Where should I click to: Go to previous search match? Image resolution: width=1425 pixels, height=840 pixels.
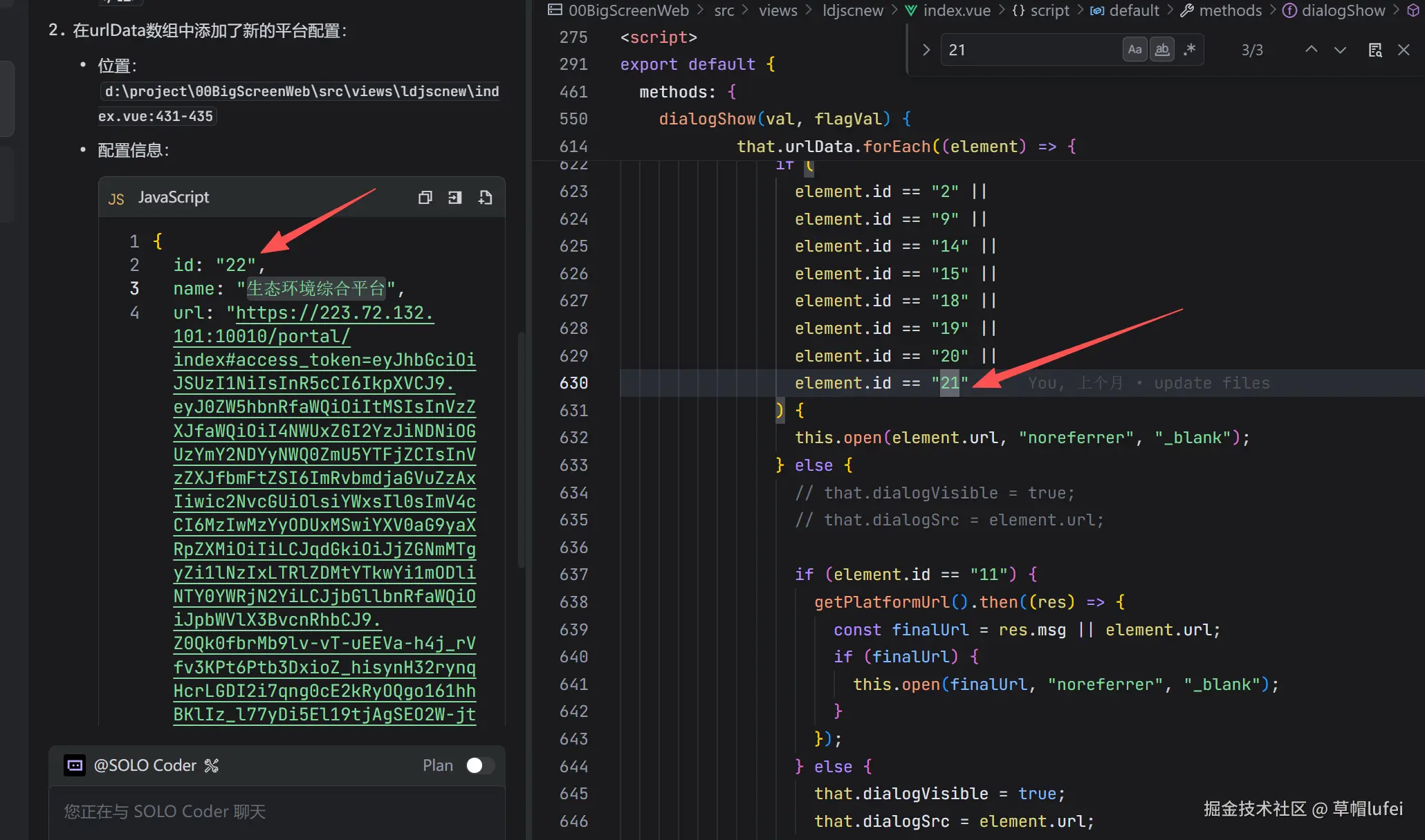(x=1311, y=50)
